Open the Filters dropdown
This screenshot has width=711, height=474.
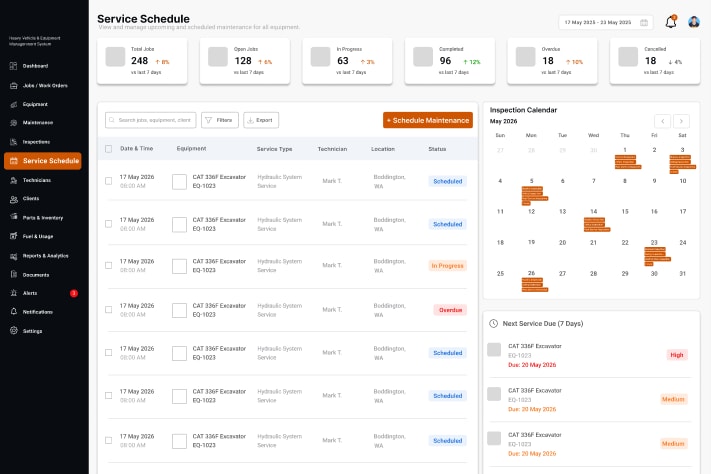click(220, 120)
